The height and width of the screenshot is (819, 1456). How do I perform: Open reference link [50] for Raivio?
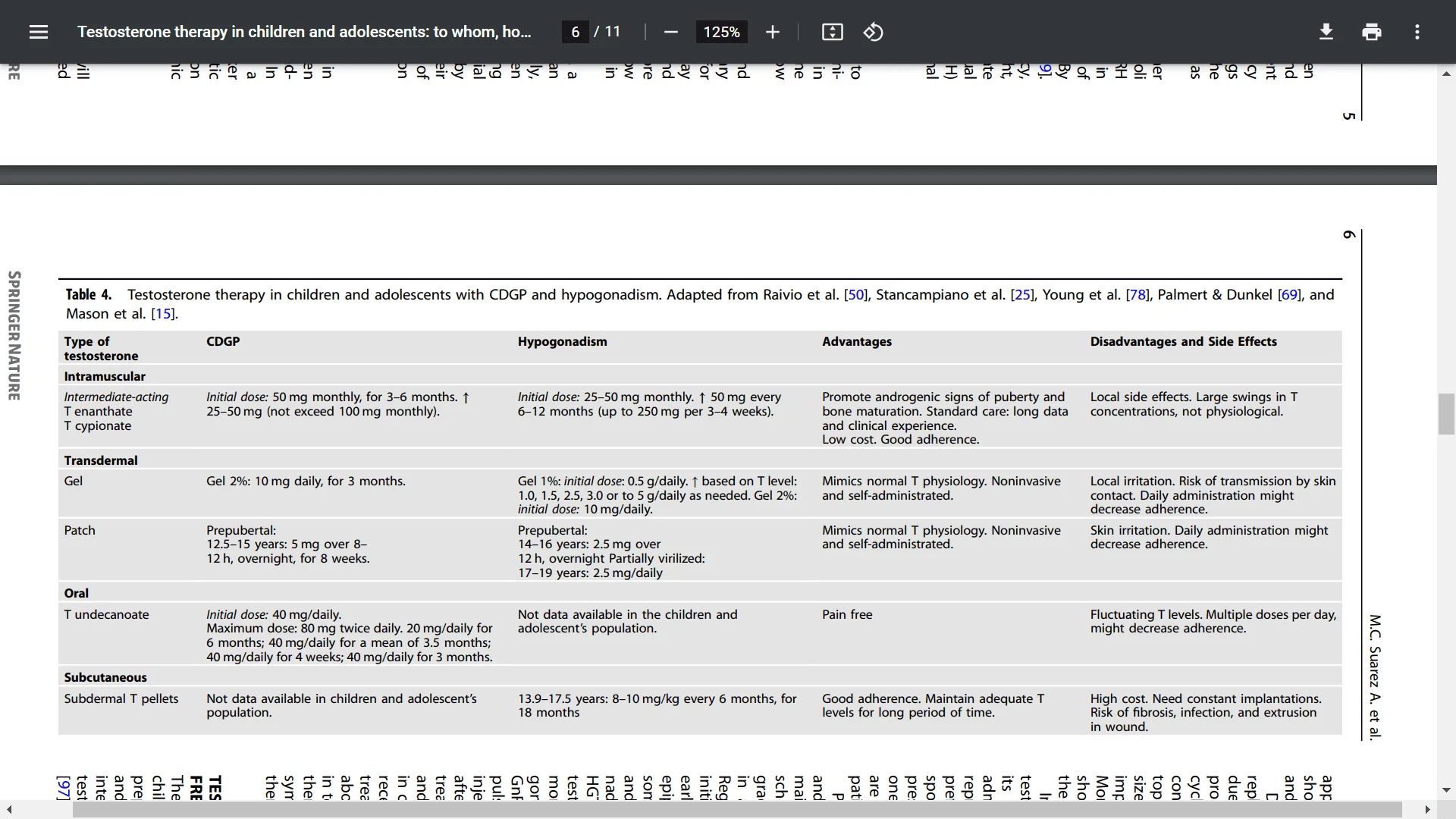coord(856,295)
